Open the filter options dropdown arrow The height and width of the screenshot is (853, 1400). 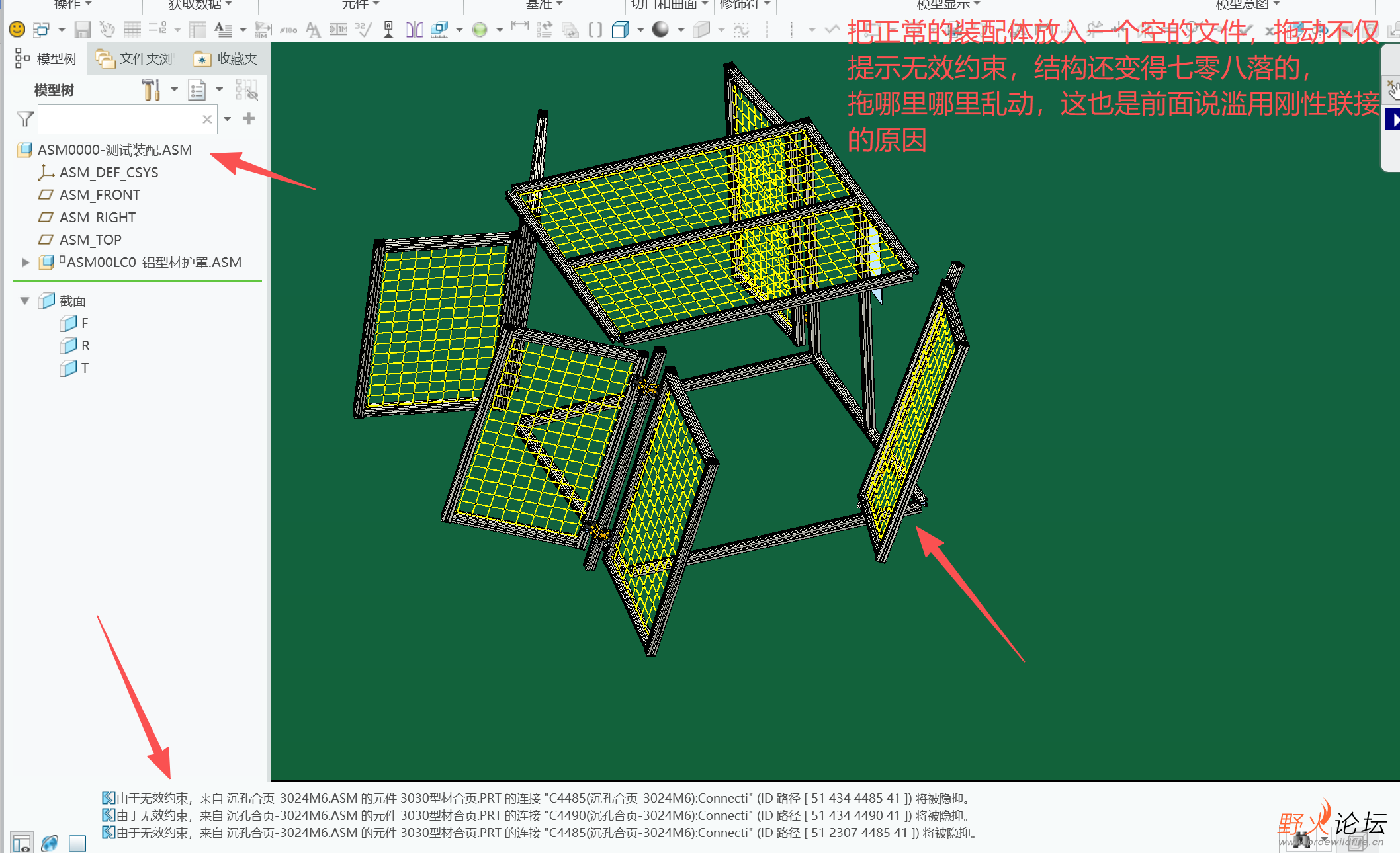[x=227, y=119]
